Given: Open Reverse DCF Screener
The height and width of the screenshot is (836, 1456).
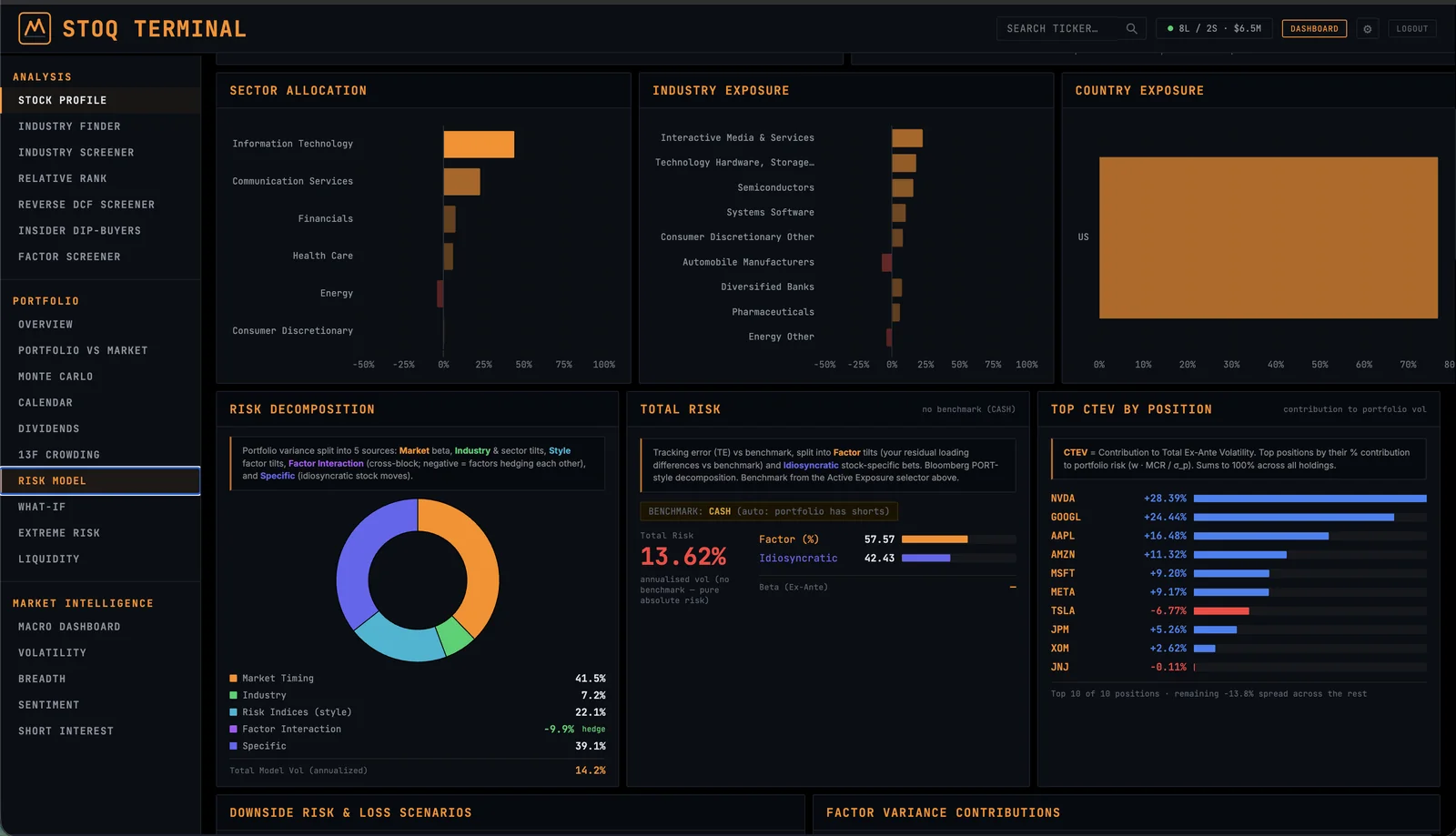Looking at the screenshot, I should click(100, 205).
